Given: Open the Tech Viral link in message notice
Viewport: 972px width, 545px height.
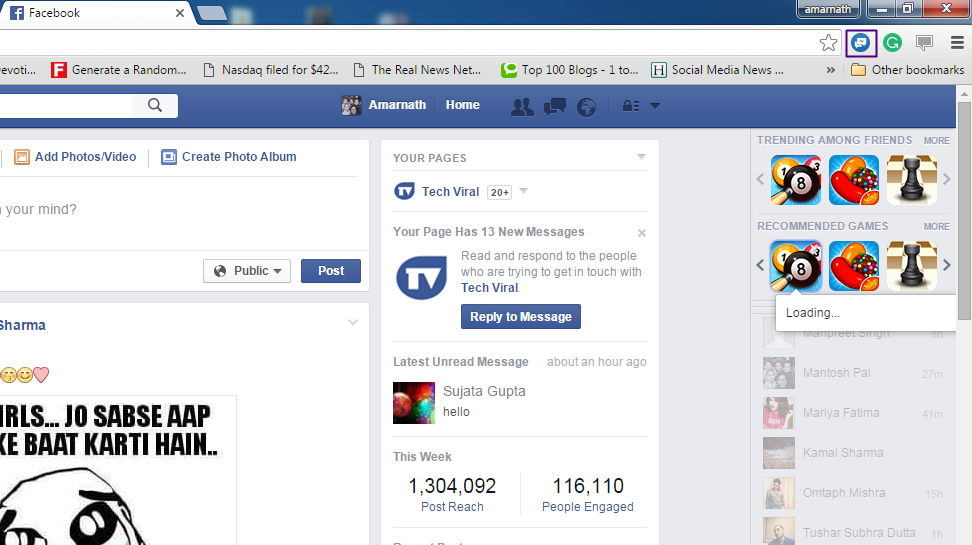Looking at the screenshot, I should coord(490,288).
